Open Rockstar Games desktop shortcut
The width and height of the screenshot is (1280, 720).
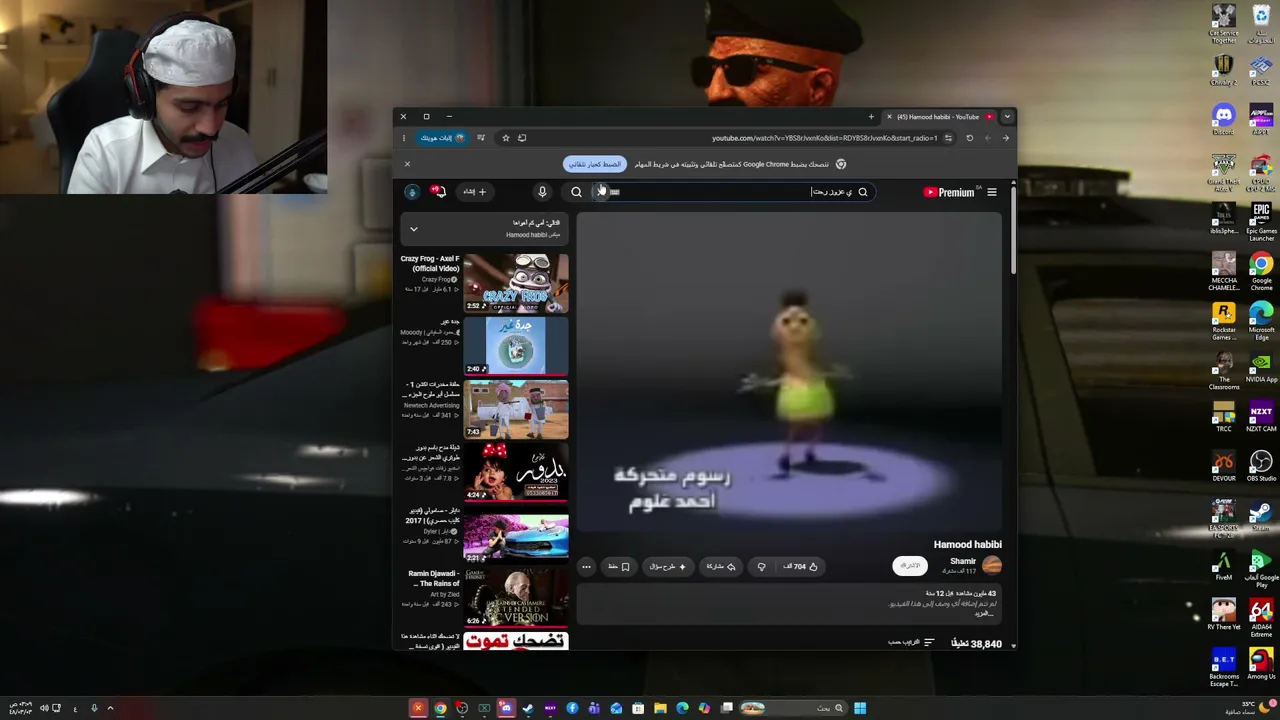coord(1223,322)
